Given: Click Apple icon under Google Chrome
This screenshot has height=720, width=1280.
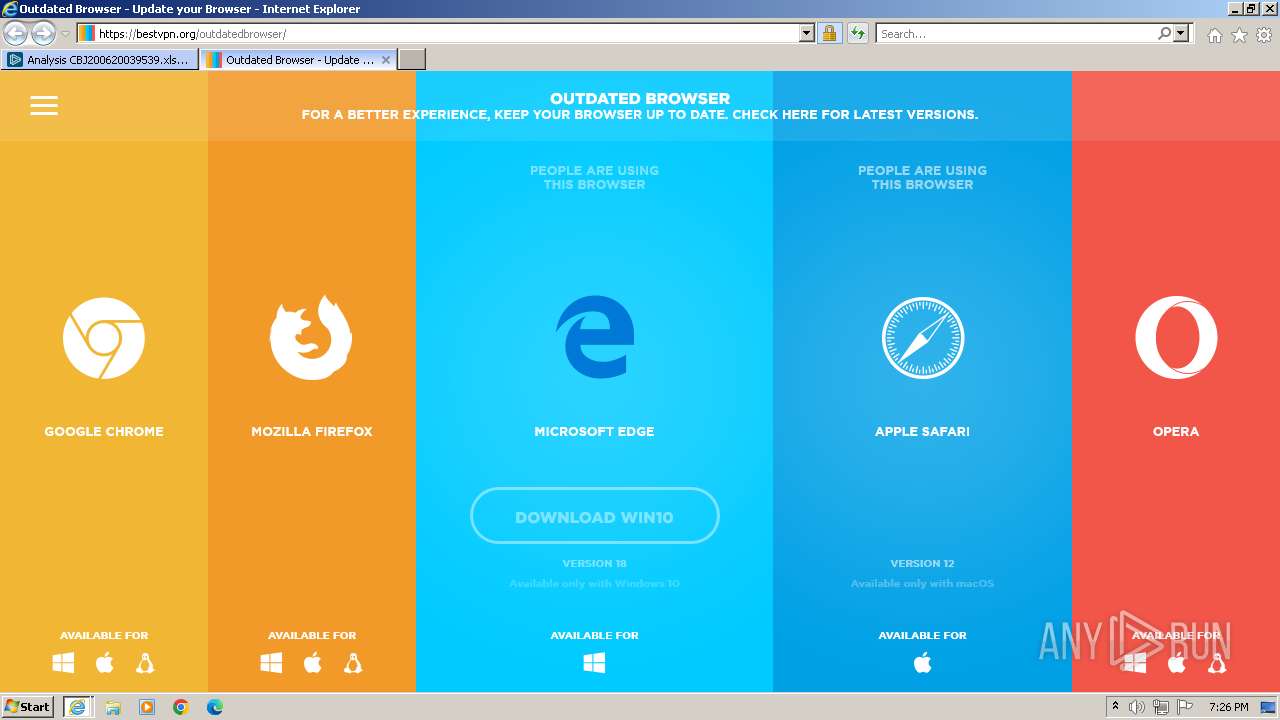Looking at the screenshot, I should coord(104,663).
